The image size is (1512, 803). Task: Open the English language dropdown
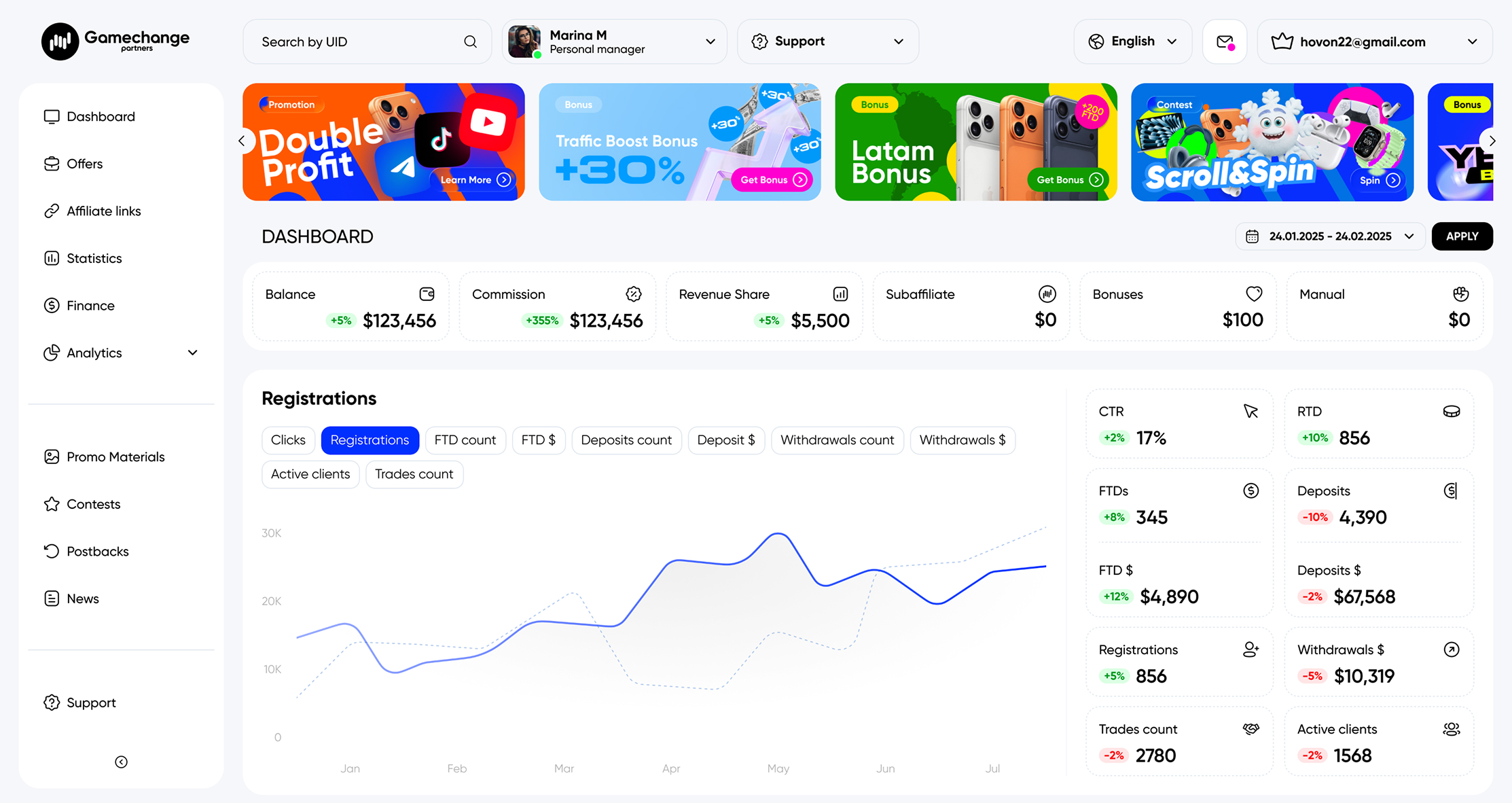pos(1132,41)
